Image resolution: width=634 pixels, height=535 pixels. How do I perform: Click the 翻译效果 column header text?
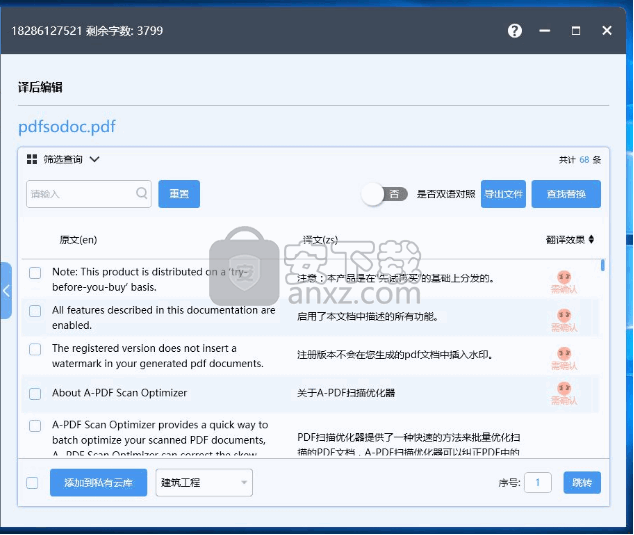(x=565, y=240)
